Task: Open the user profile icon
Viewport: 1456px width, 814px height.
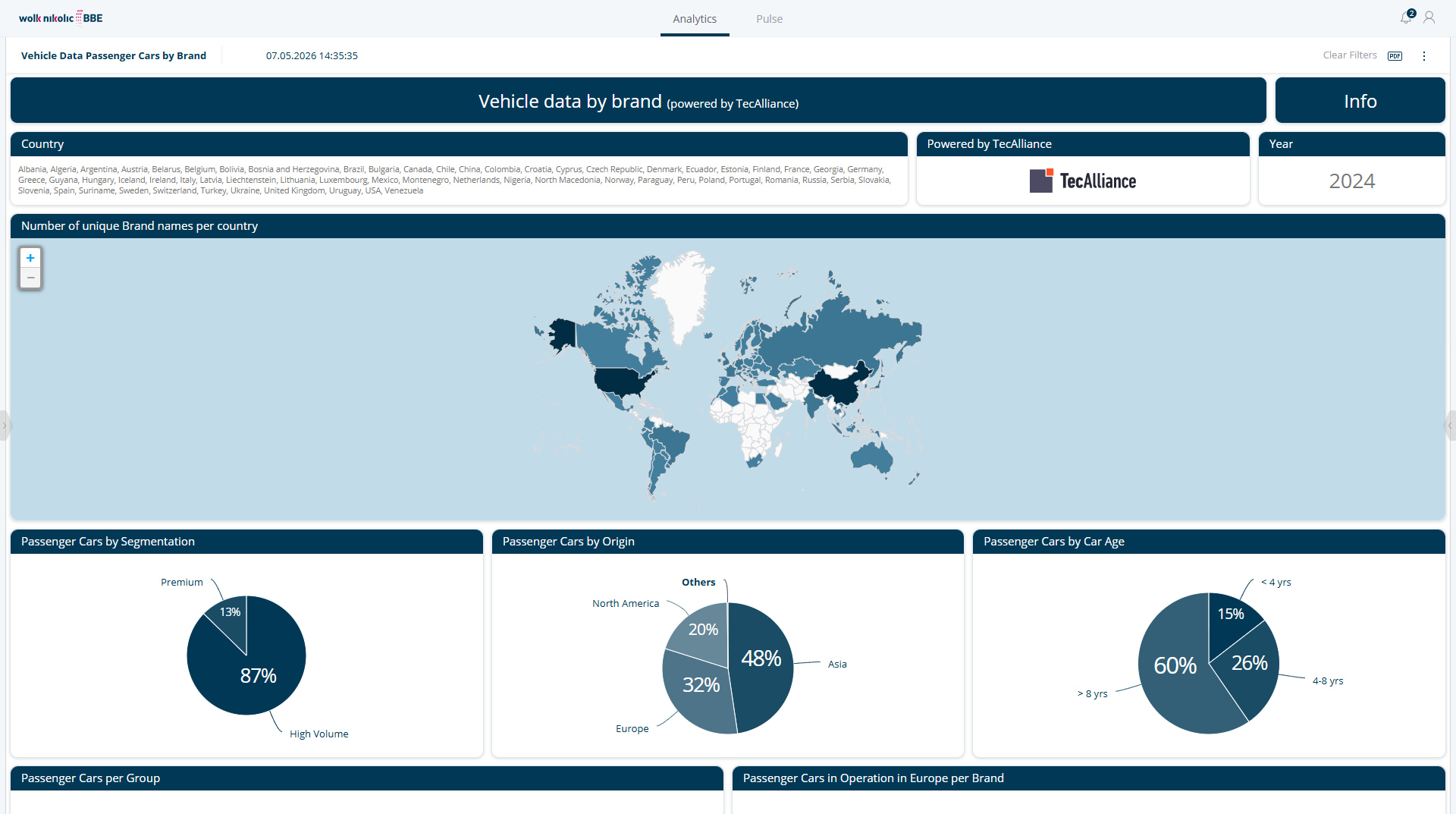Action: pos(1429,17)
